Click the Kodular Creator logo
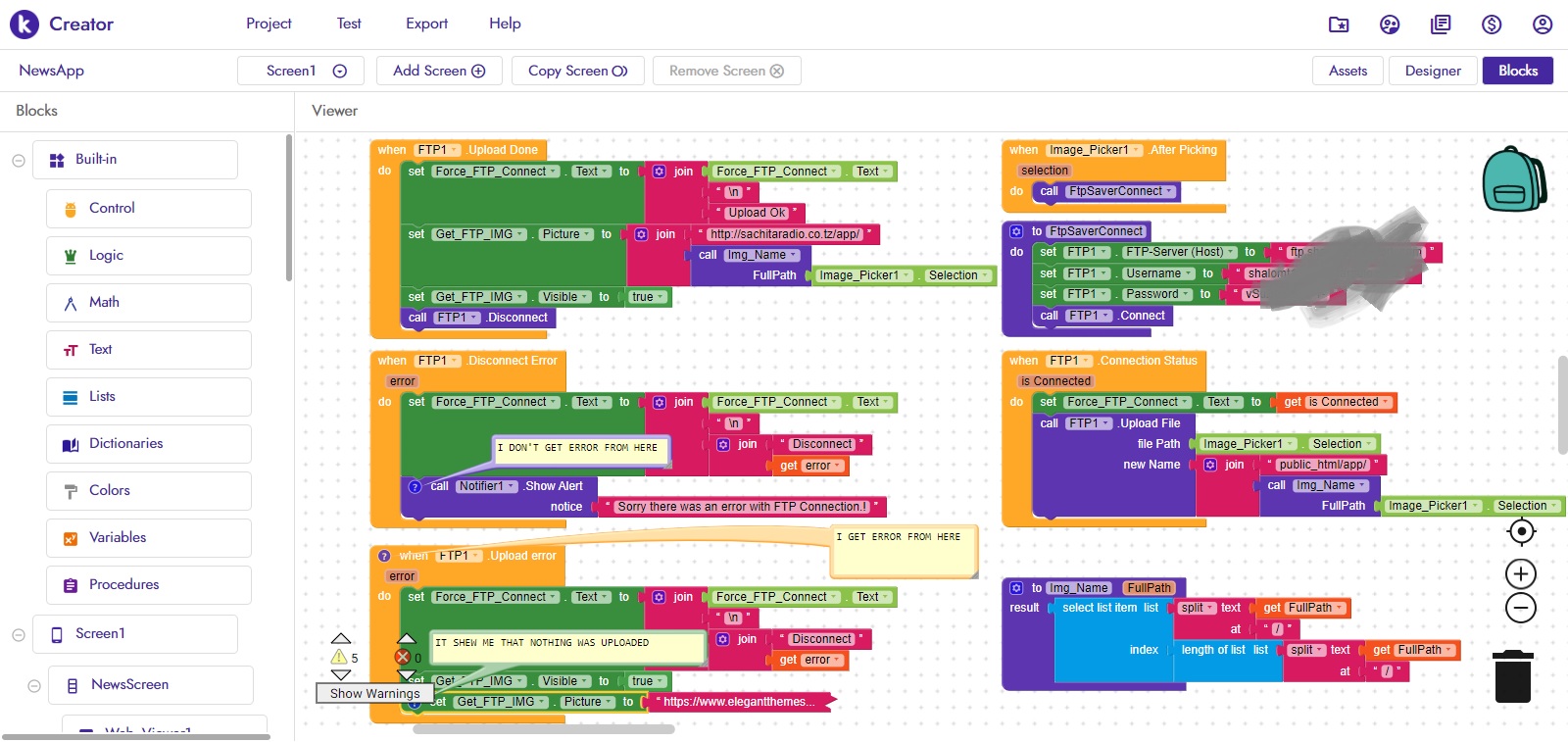Viewport: 1568px width, 742px height. 24,24
